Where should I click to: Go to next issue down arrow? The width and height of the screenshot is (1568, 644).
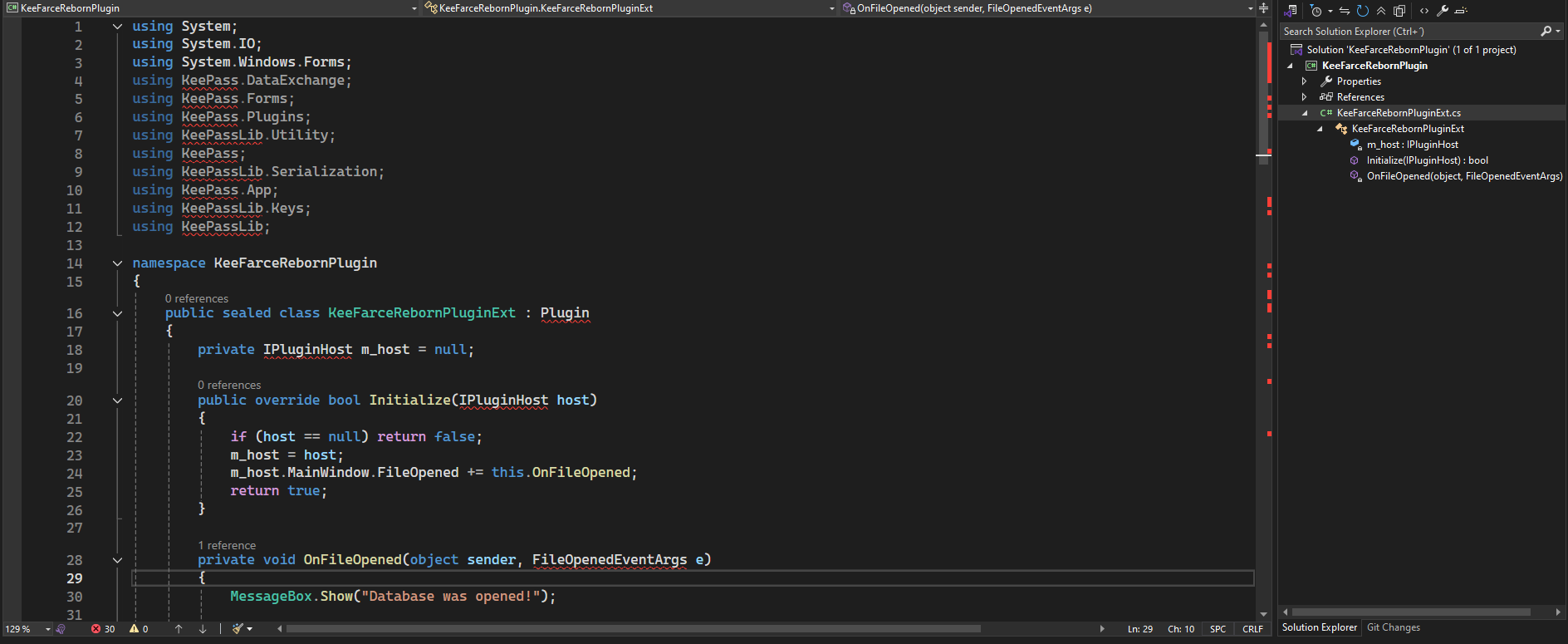pyautogui.click(x=203, y=629)
